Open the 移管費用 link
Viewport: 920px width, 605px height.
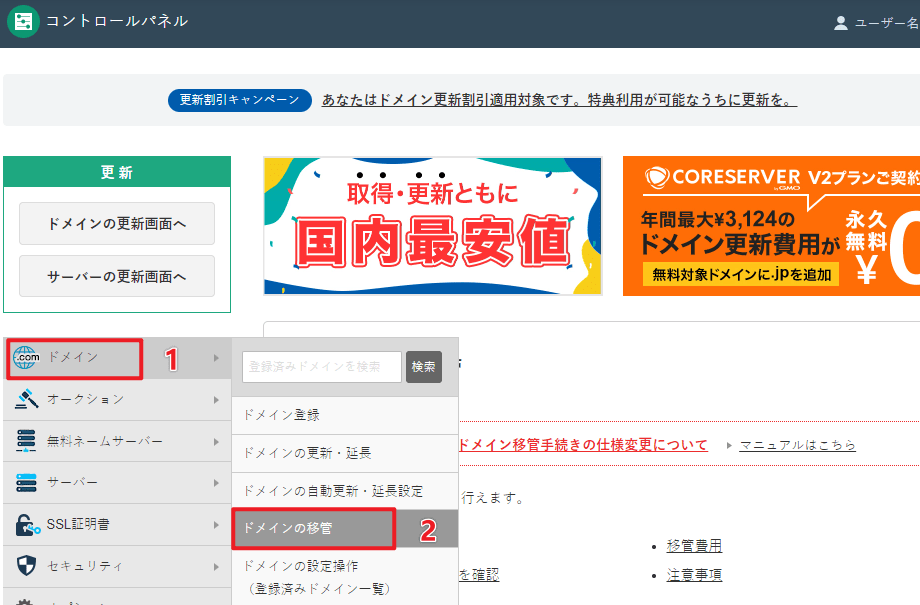694,546
